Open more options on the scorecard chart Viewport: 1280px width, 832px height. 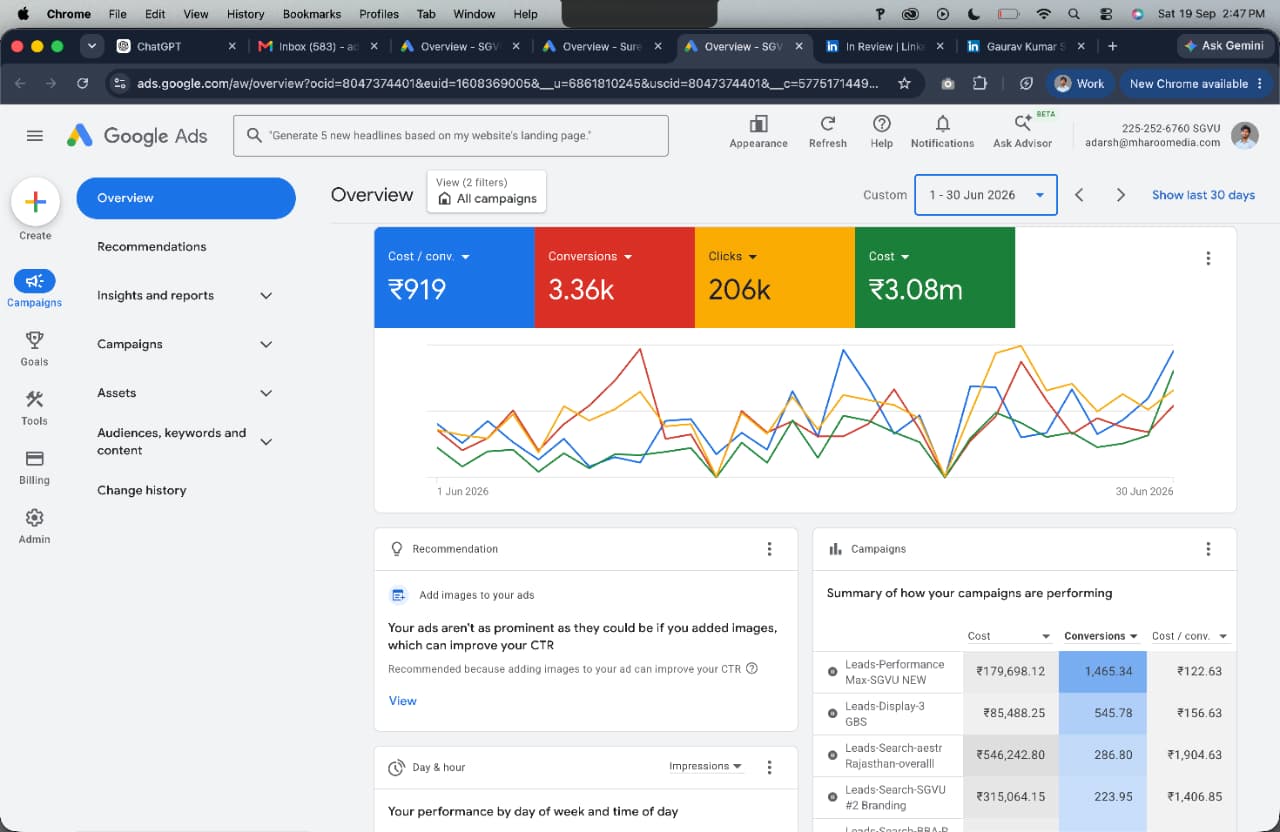coord(1208,258)
